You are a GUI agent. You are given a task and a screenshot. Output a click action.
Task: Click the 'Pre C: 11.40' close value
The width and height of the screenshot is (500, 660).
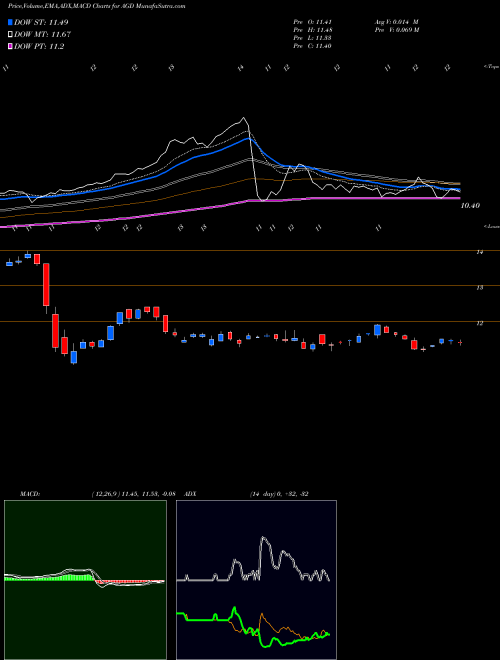[312, 46]
